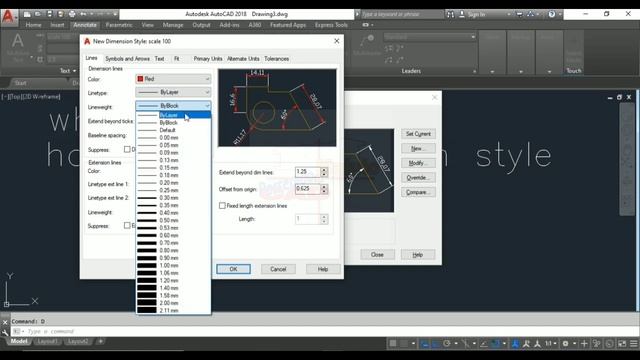Click the hardware acceleration circle icon in status bar
The width and height of the screenshot is (640, 360).
click(609, 344)
